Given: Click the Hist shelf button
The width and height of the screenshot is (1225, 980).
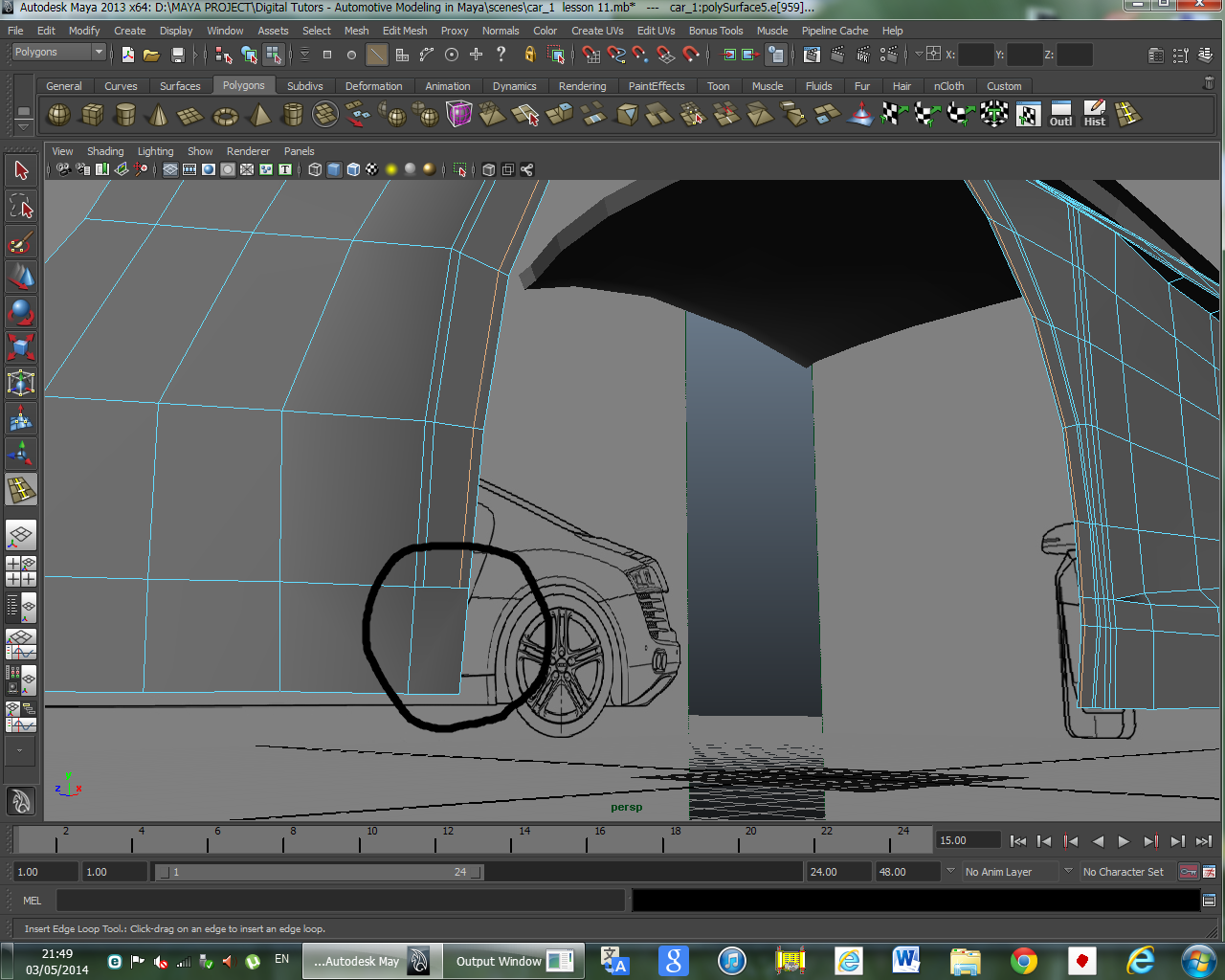Looking at the screenshot, I should [x=1094, y=116].
